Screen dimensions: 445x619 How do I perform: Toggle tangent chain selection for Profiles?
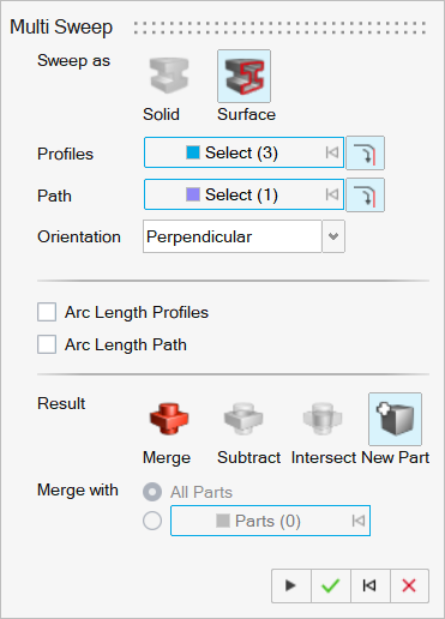(365, 153)
